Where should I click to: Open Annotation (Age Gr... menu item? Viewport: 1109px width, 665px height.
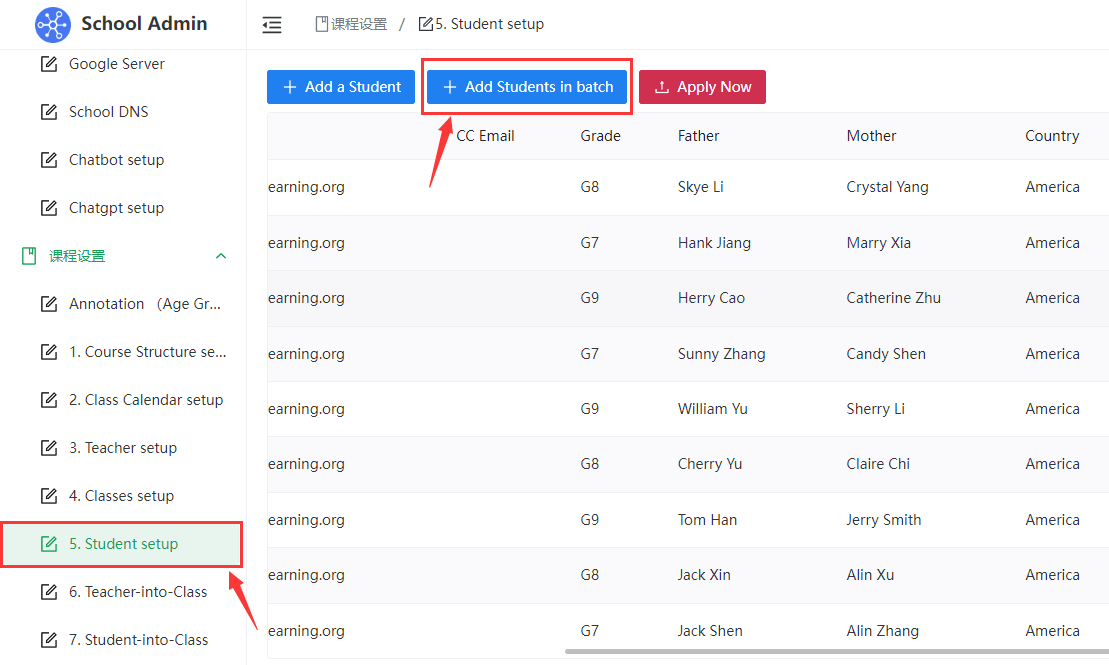click(x=144, y=304)
